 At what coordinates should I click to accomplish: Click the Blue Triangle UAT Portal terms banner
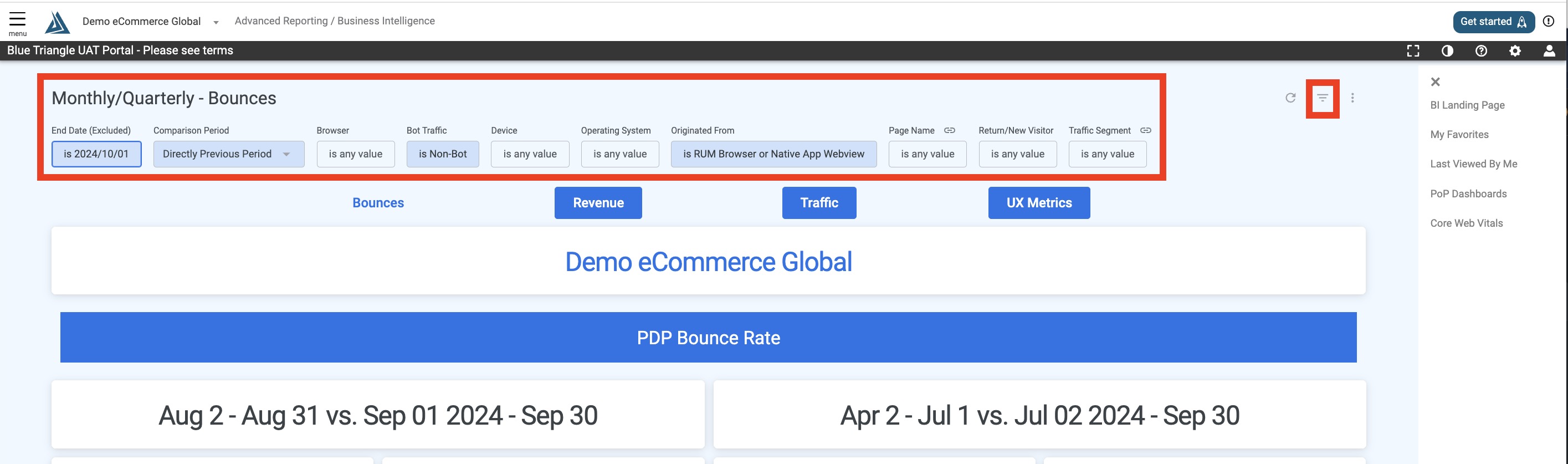tap(120, 50)
